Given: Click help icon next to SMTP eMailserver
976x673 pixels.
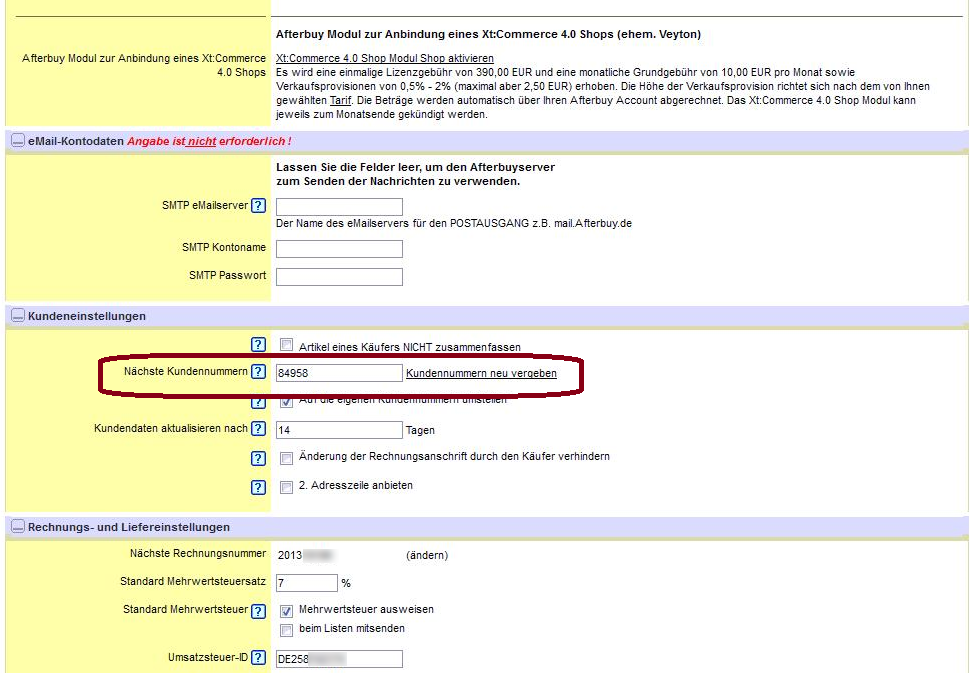Looking at the screenshot, I should [258, 206].
